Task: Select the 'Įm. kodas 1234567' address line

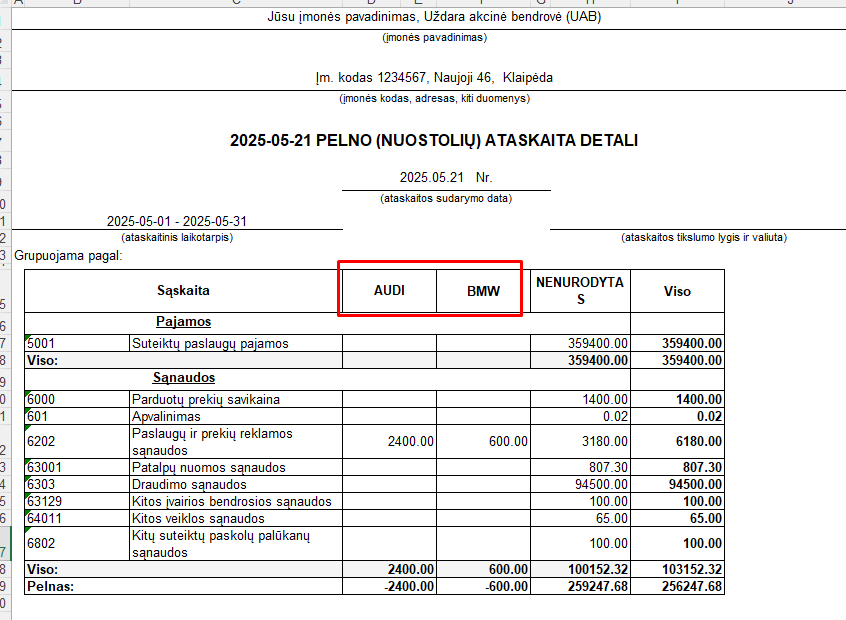Action: click(x=434, y=78)
